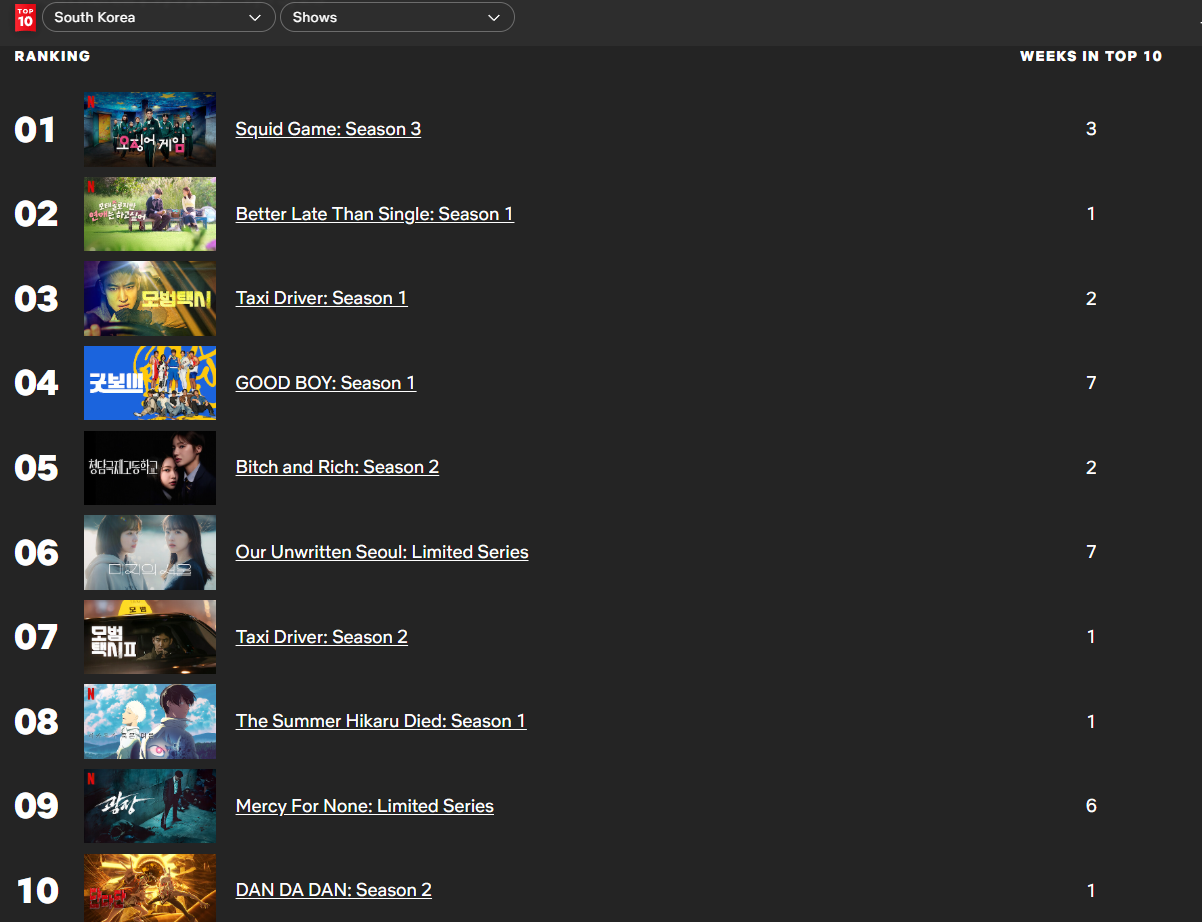Click the Taxi Driver Season 2 thumbnail
Screen dimensions: 1202x922
point(150,637)
